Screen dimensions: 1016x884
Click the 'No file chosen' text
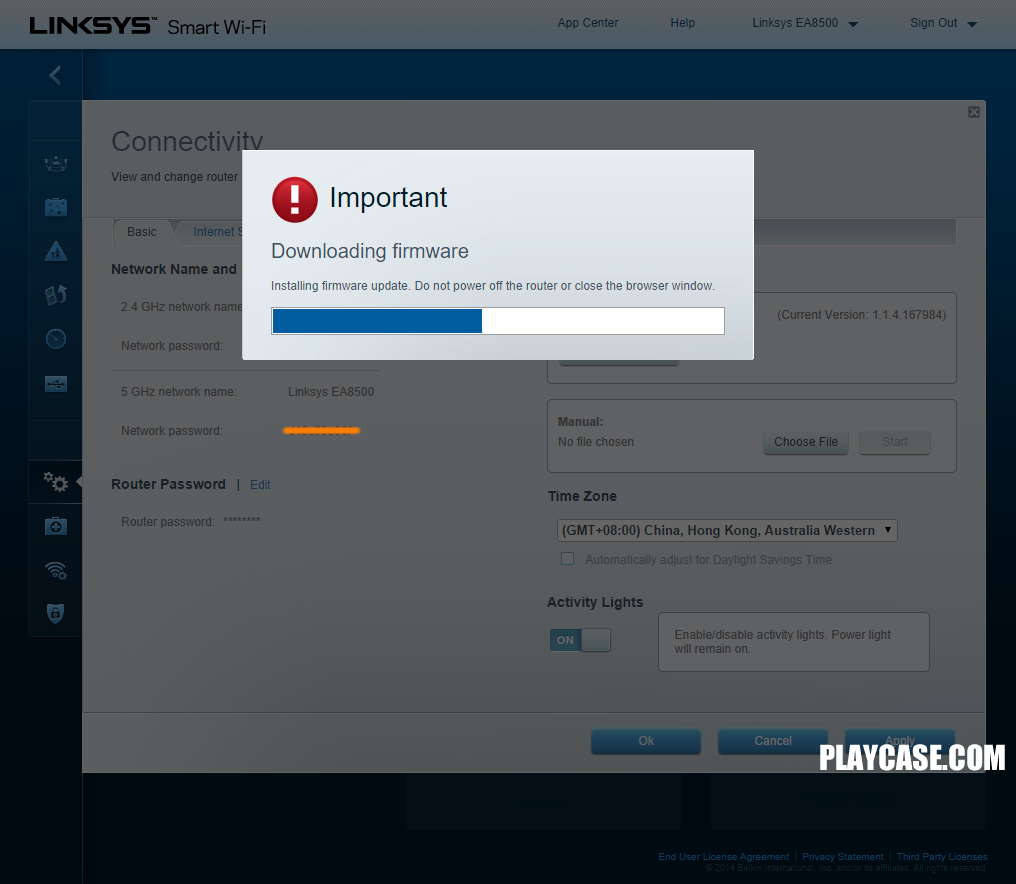[x=596, y=442]
